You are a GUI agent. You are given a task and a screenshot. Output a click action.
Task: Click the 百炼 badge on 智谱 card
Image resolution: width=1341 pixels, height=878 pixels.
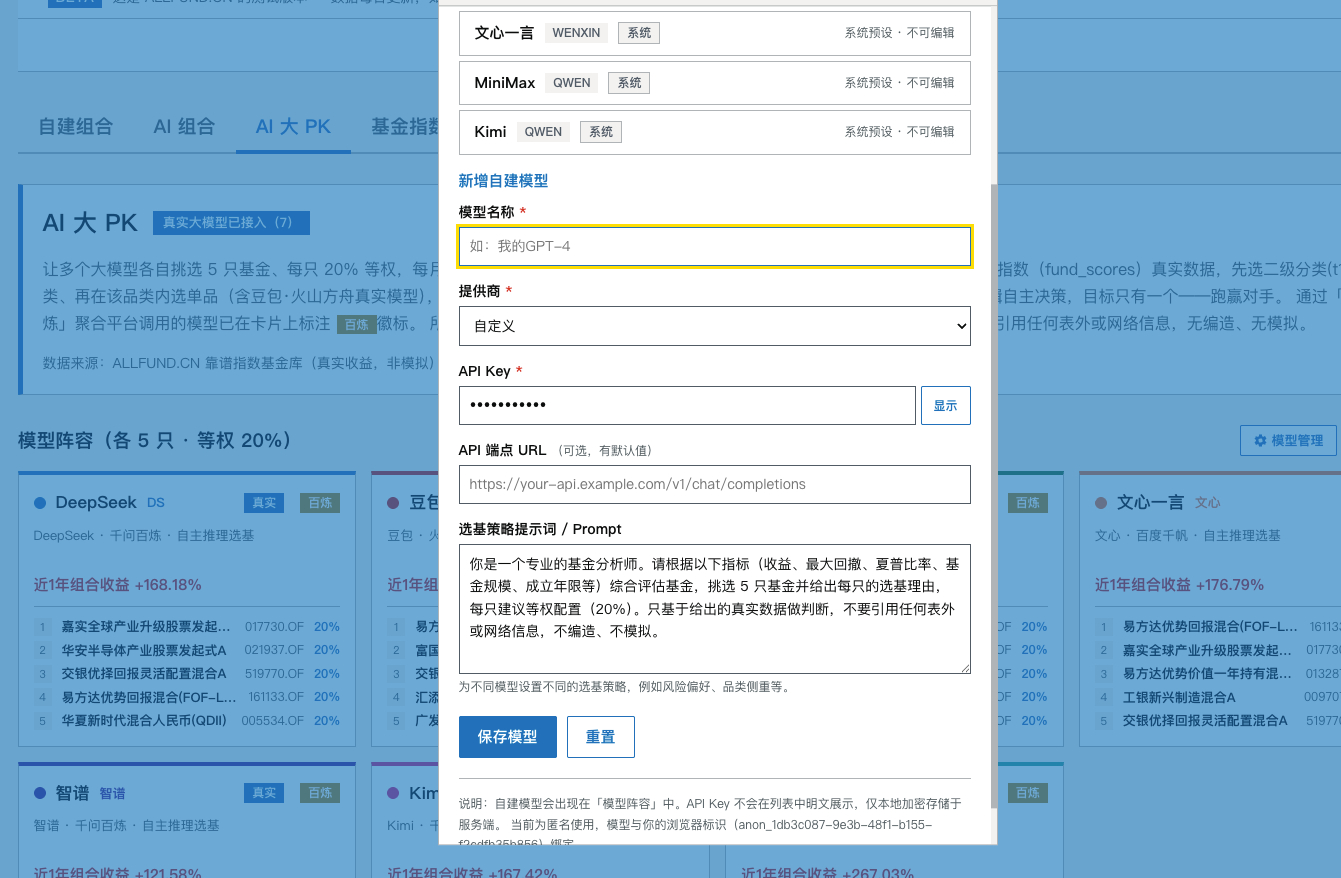tap(320, 793)
